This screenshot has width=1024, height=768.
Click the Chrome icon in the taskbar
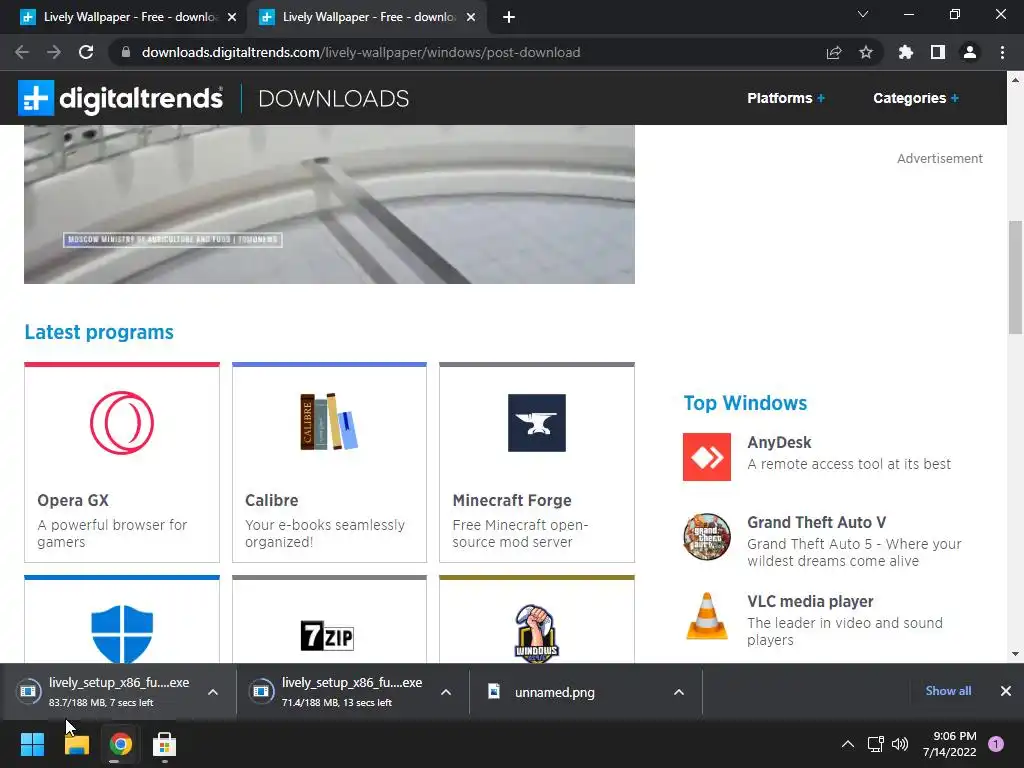click(120, 744)
